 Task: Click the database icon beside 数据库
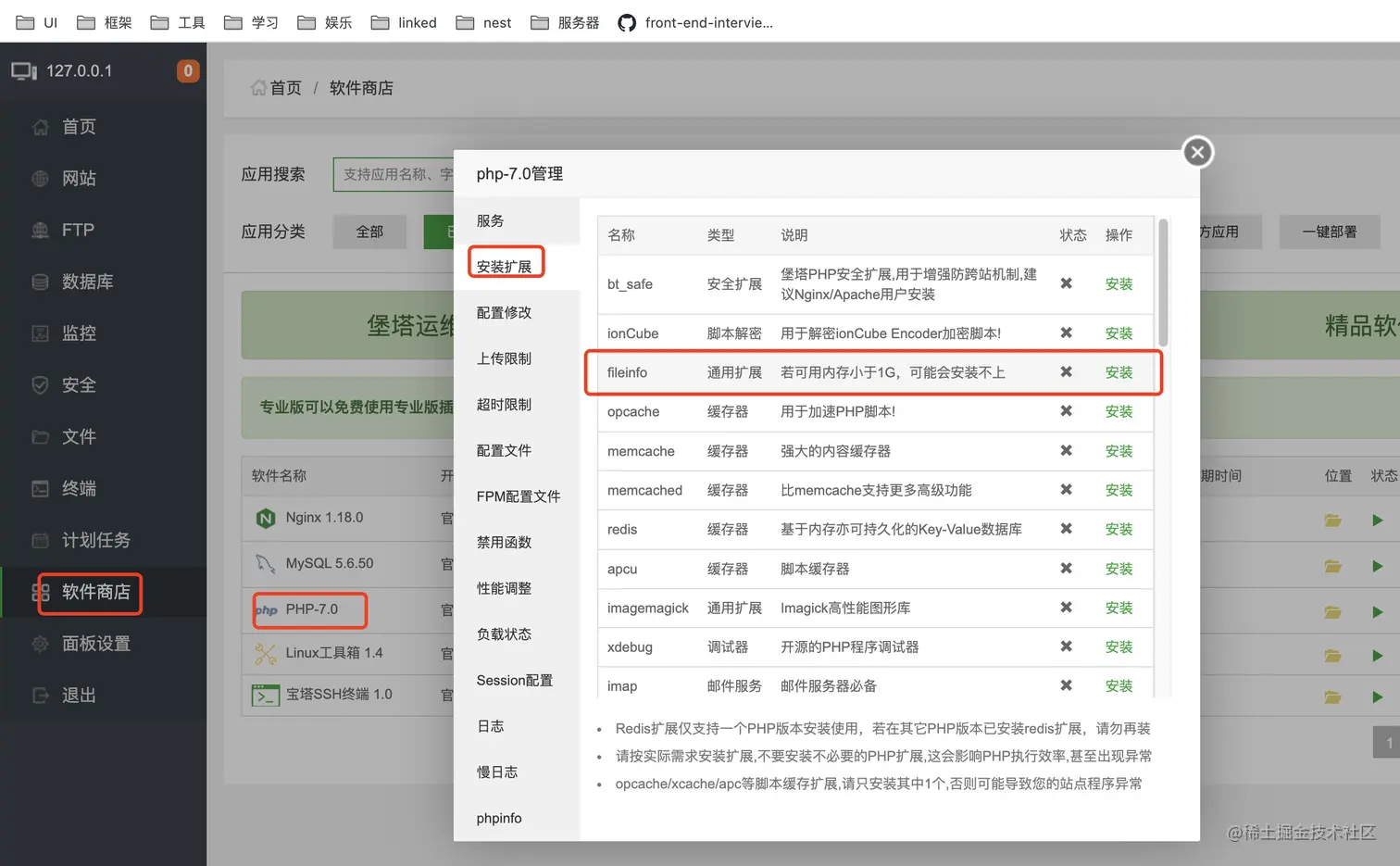coord(40,282)
